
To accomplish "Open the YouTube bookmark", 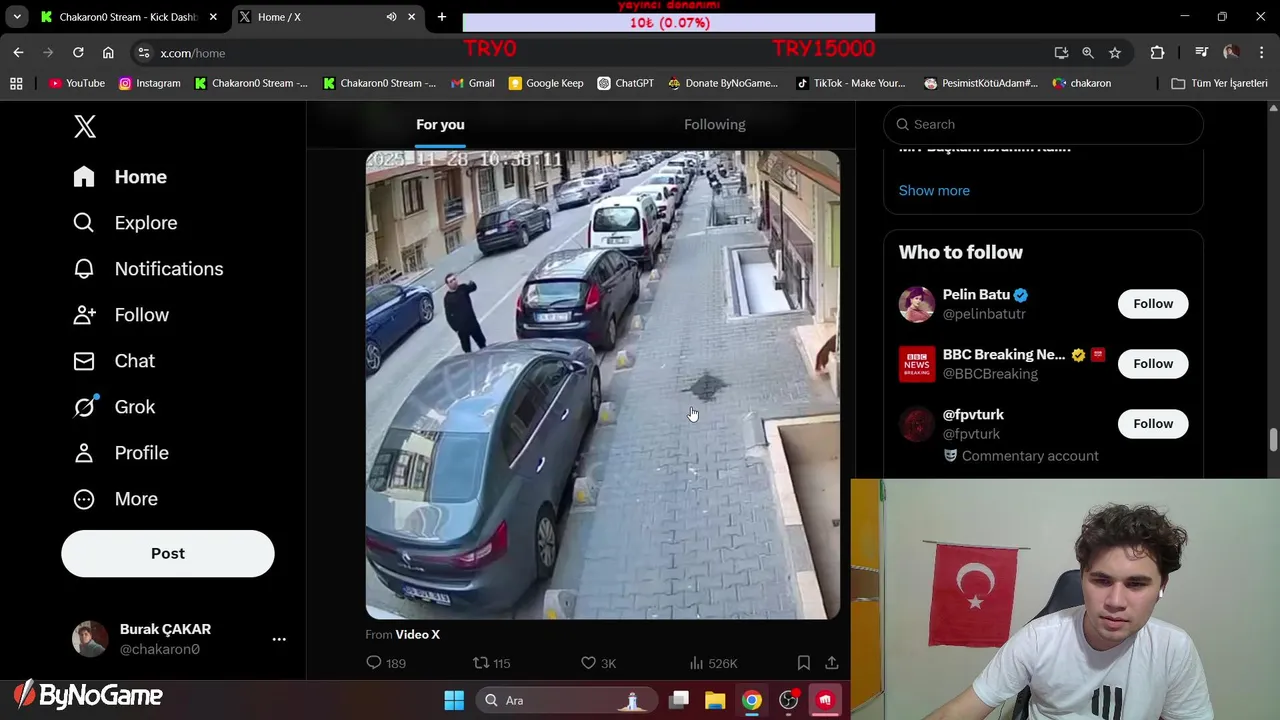I will pos(77,83).
